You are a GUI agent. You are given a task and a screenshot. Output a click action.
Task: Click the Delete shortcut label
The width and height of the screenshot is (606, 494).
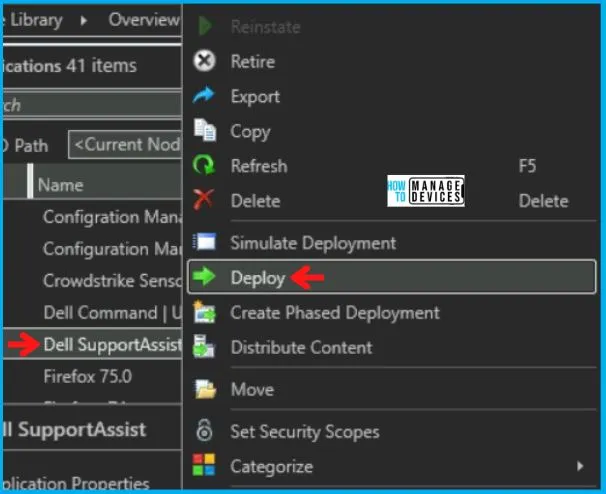point(543,201)
